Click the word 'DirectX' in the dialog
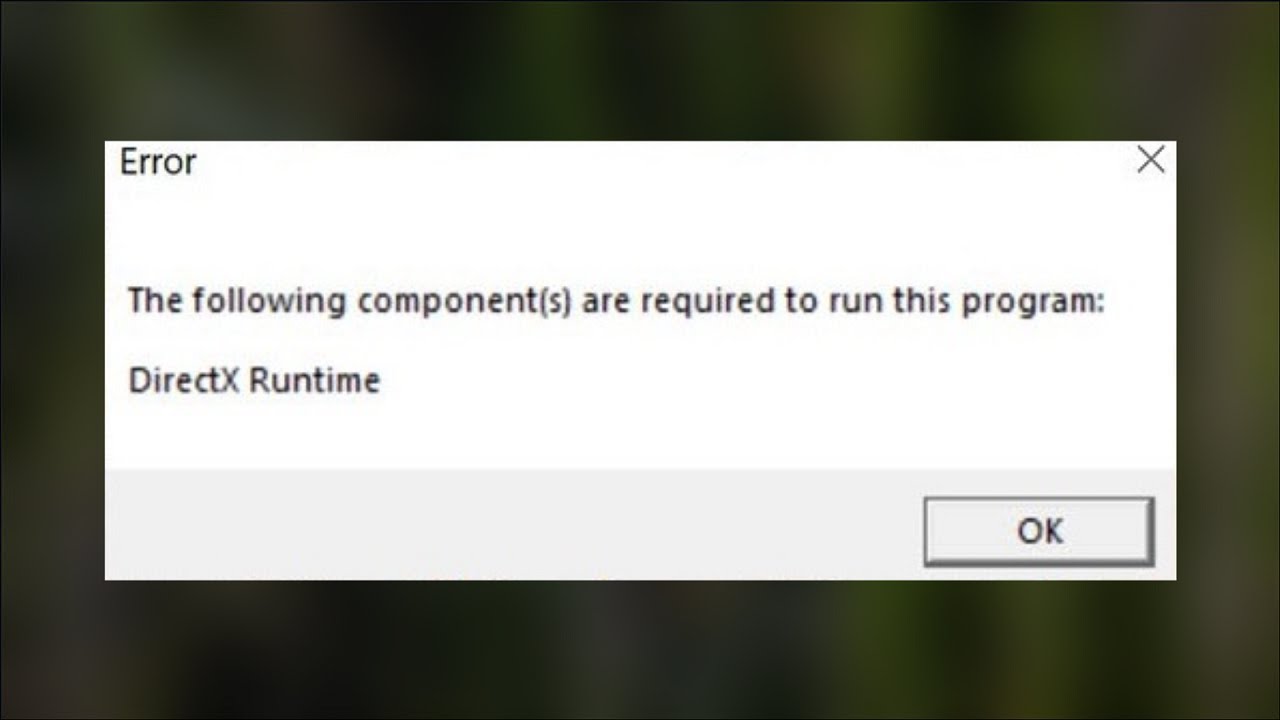The width and height of the screenshot is (1280, 720). click(x=184, y=381)
